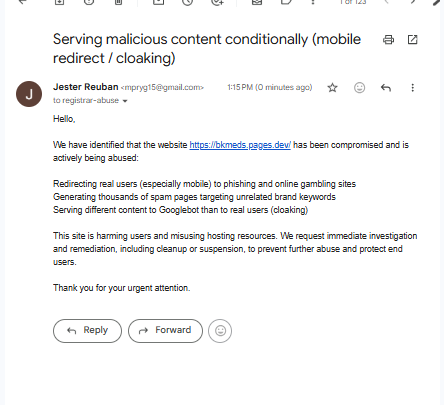This screenshot has width=444, height=405.
Task: Click the reply arrow icon in message header
Action: pos(386,88)
